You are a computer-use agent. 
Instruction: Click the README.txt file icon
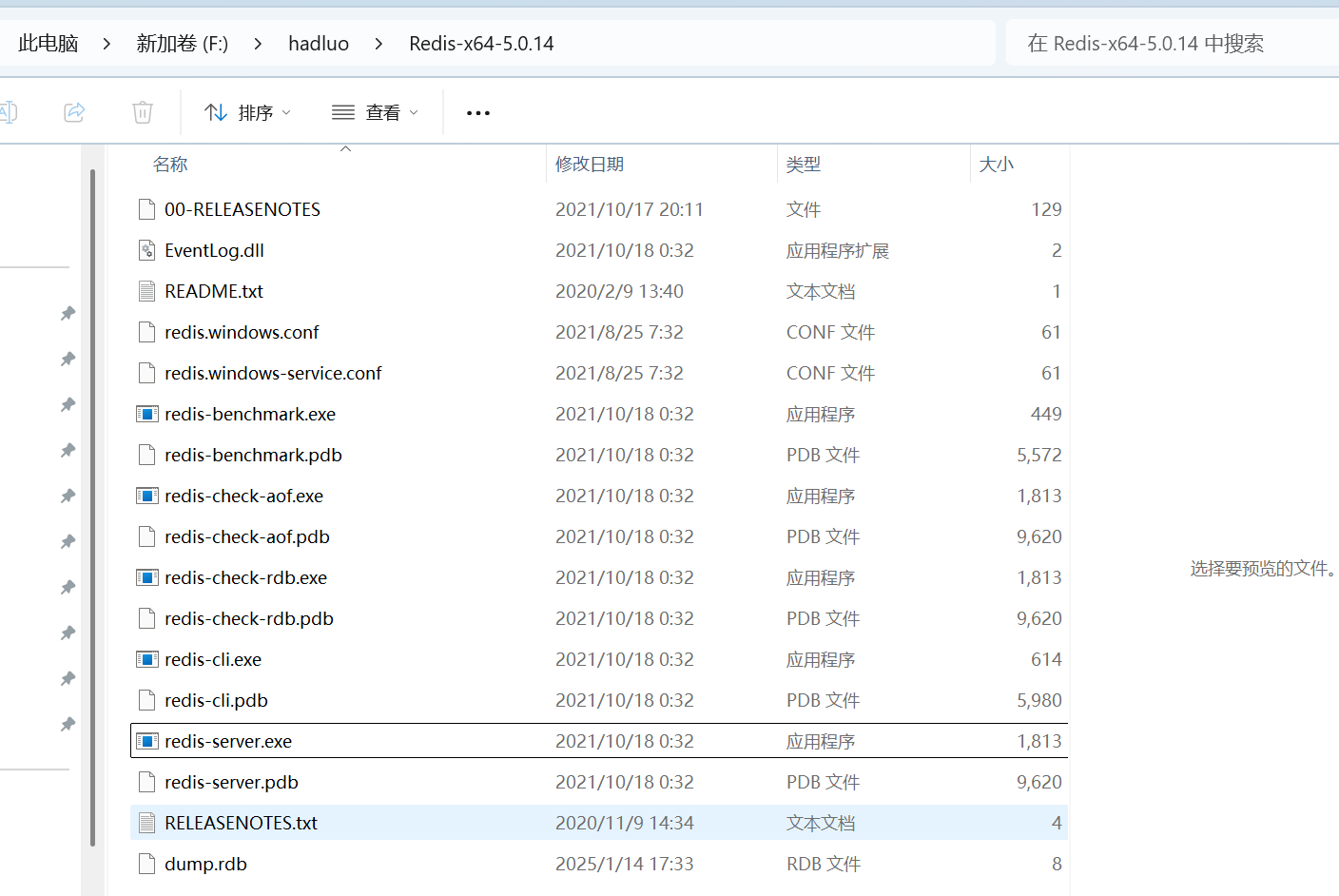coord(146,291)
